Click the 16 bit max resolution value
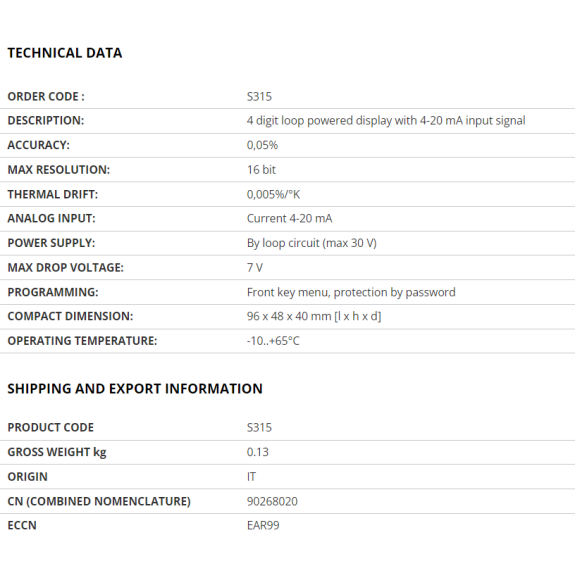575x575 pixels. [x=261, y=170]
